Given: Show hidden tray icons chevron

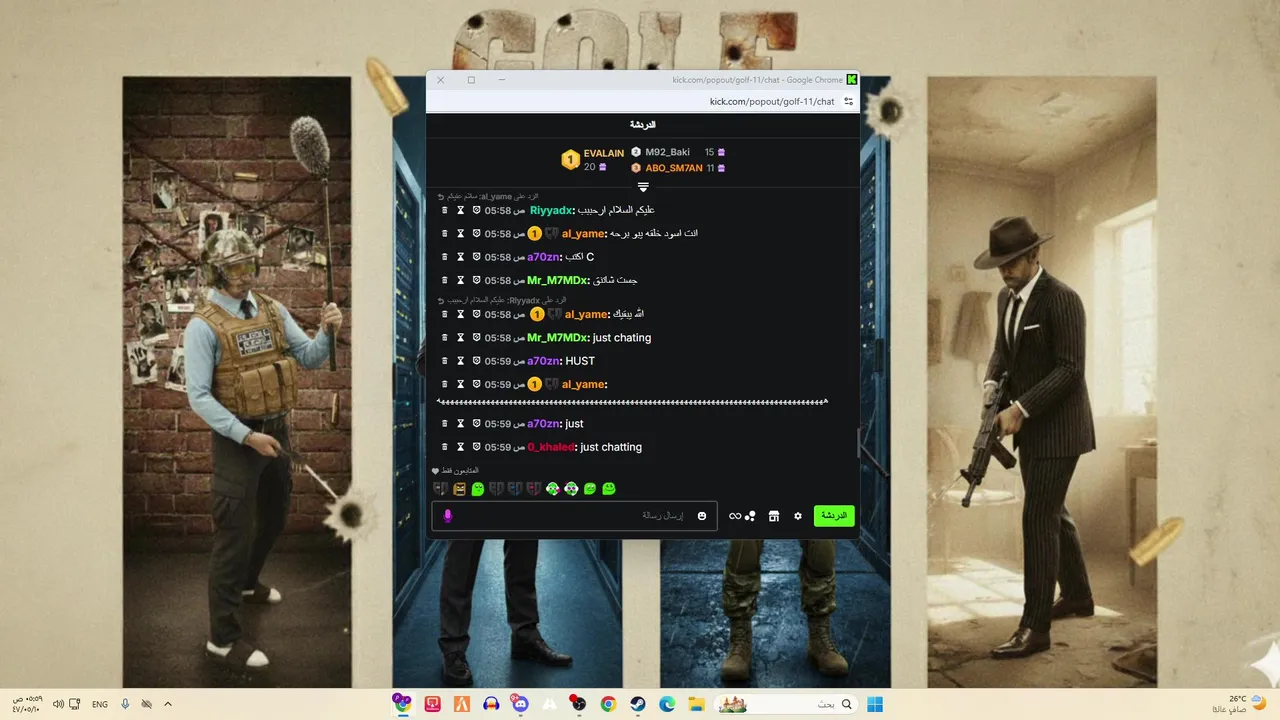Looking at the screenshot, I should click(167, 704).
